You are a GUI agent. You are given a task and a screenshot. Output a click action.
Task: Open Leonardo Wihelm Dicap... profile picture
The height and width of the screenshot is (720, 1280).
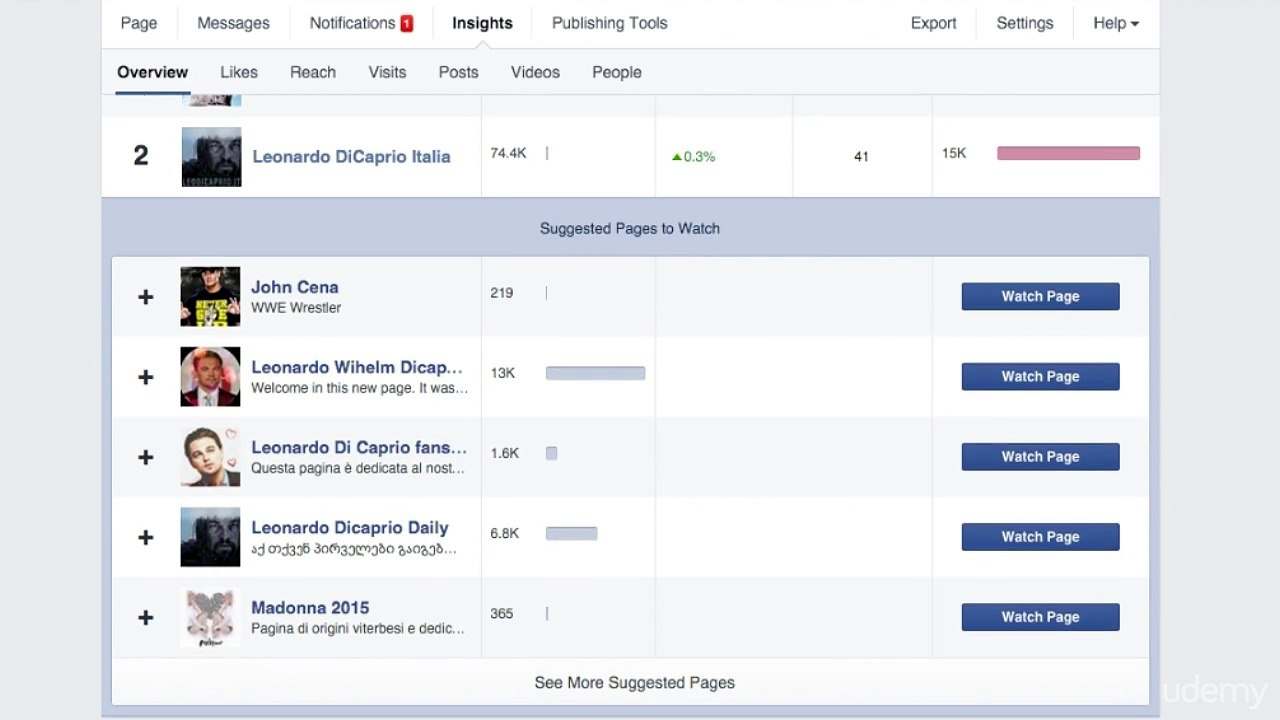[210, 377]
